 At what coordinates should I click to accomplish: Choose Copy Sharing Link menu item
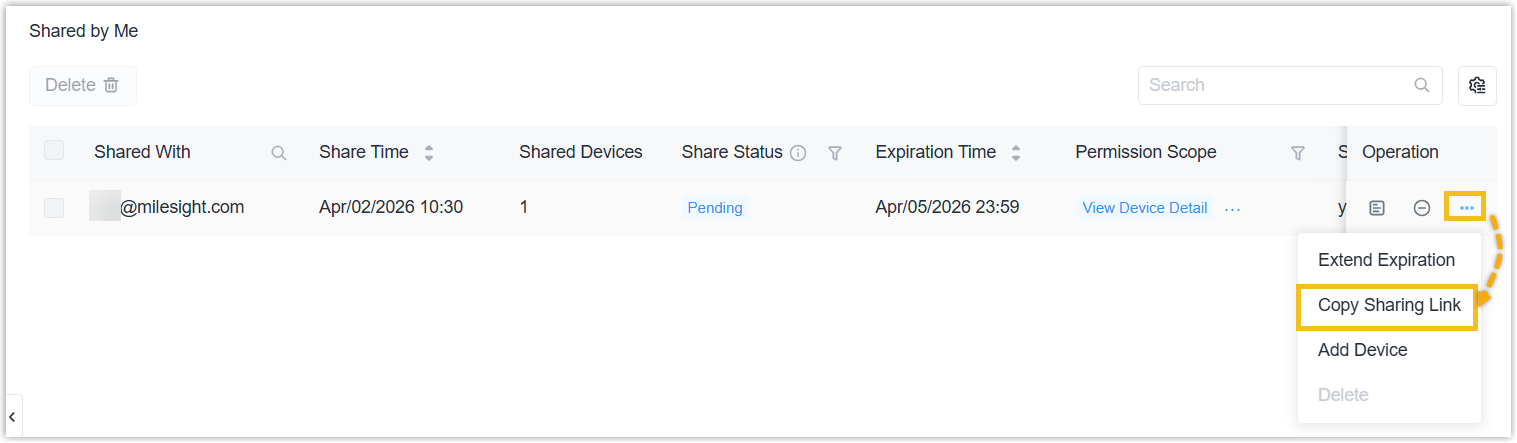pyautogui.click(x=1389, y=305)
